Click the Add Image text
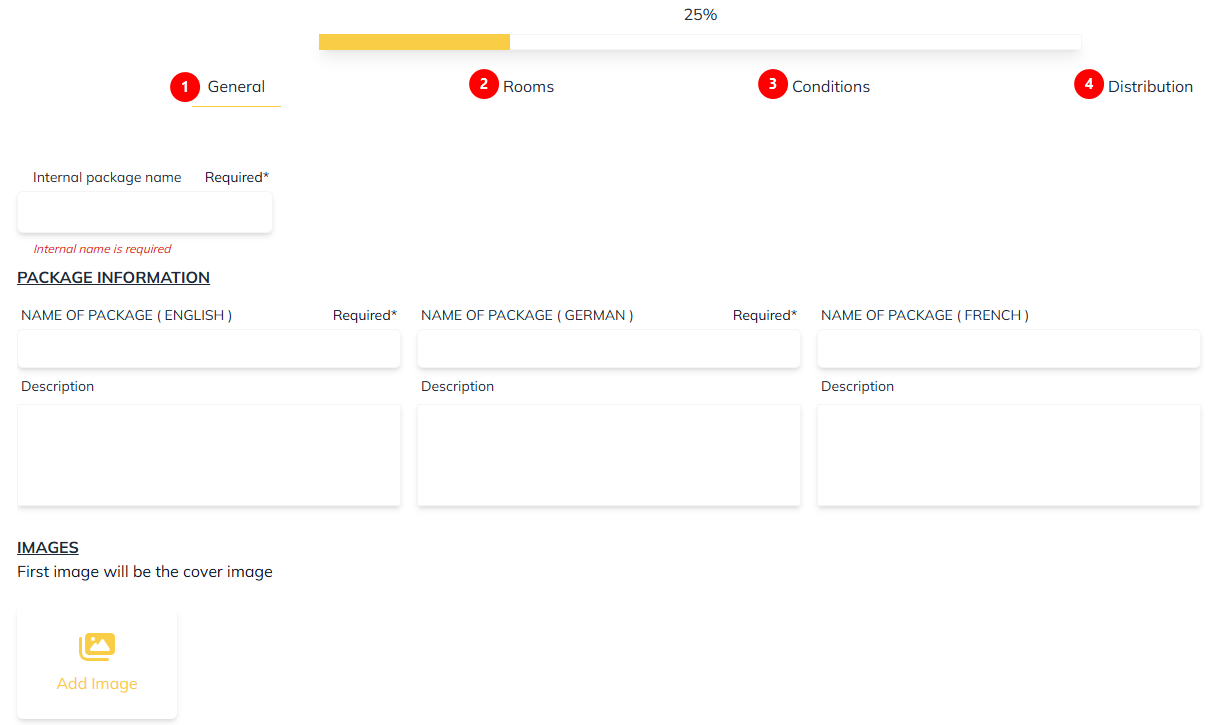This screenshot has width=1210, height=725. click(97, 684)
